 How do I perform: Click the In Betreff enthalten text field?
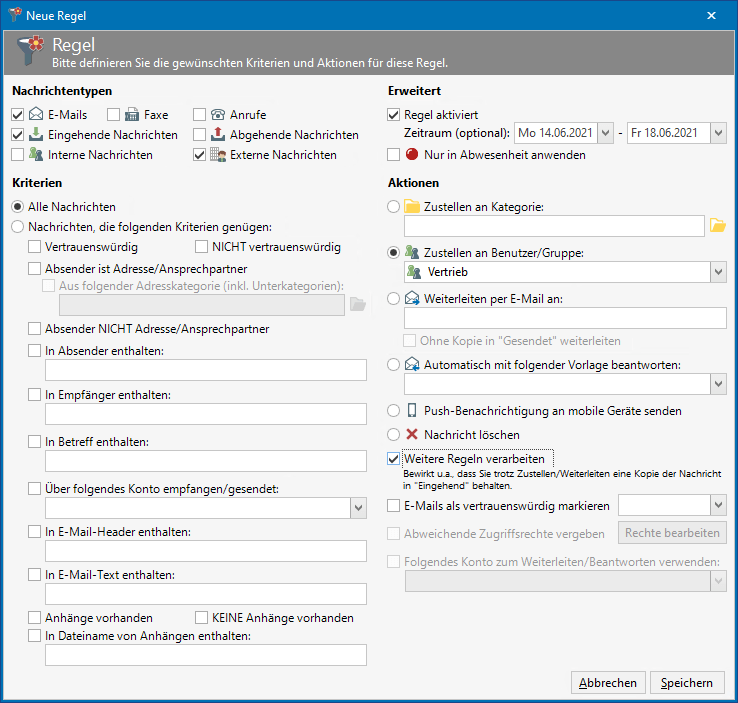click(206, 461)
